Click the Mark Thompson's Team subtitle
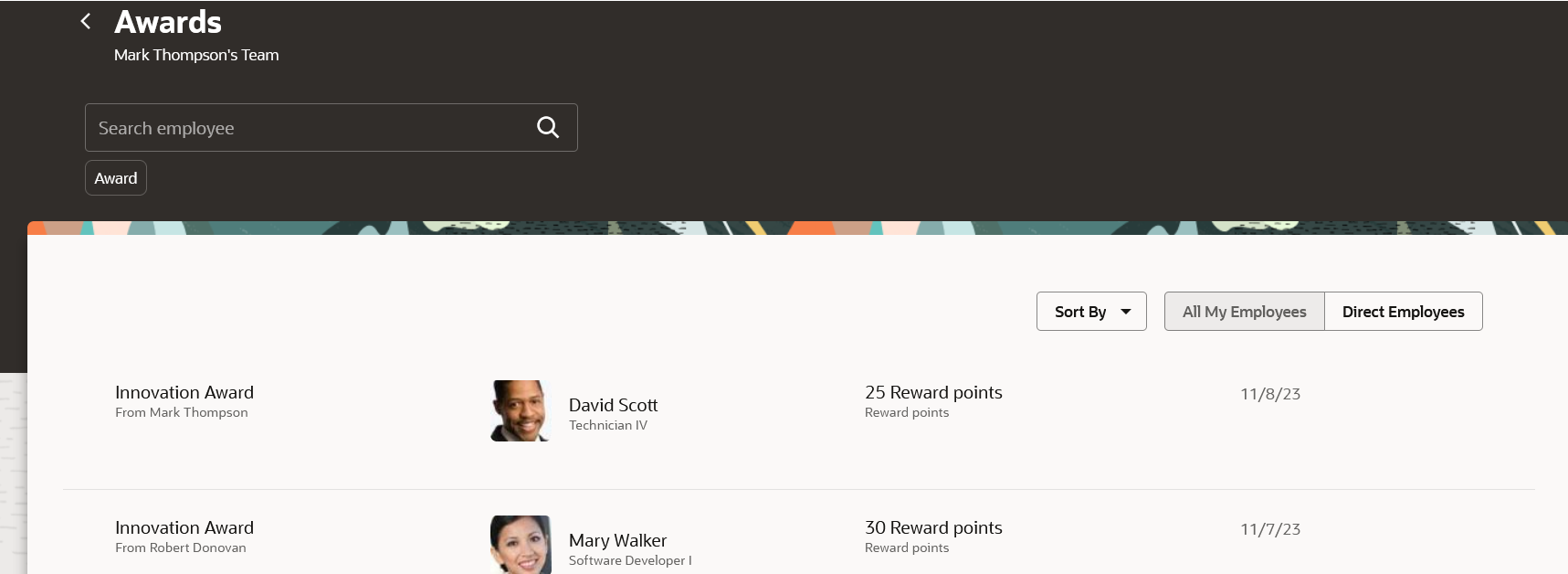The height and width of the screenshot is (574, 1568). tap(196, 55)
